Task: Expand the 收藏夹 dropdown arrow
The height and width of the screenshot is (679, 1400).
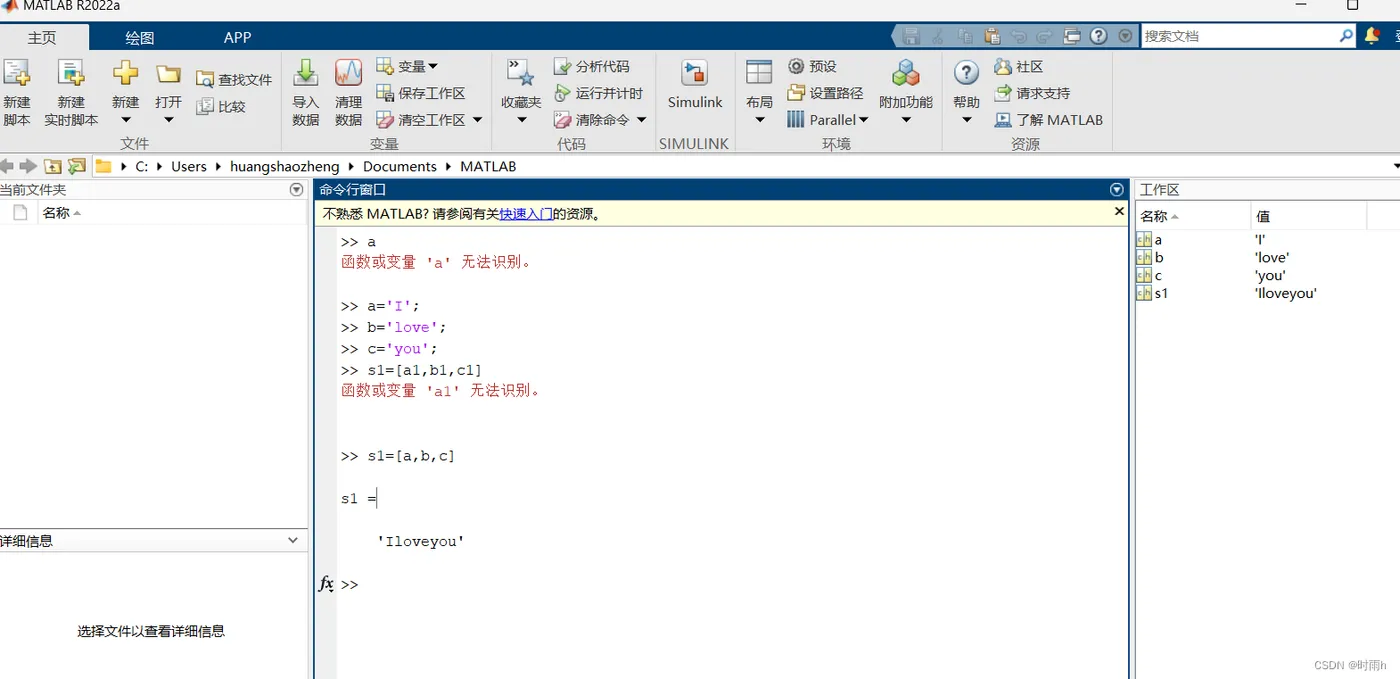Action: tap(521, 120)
